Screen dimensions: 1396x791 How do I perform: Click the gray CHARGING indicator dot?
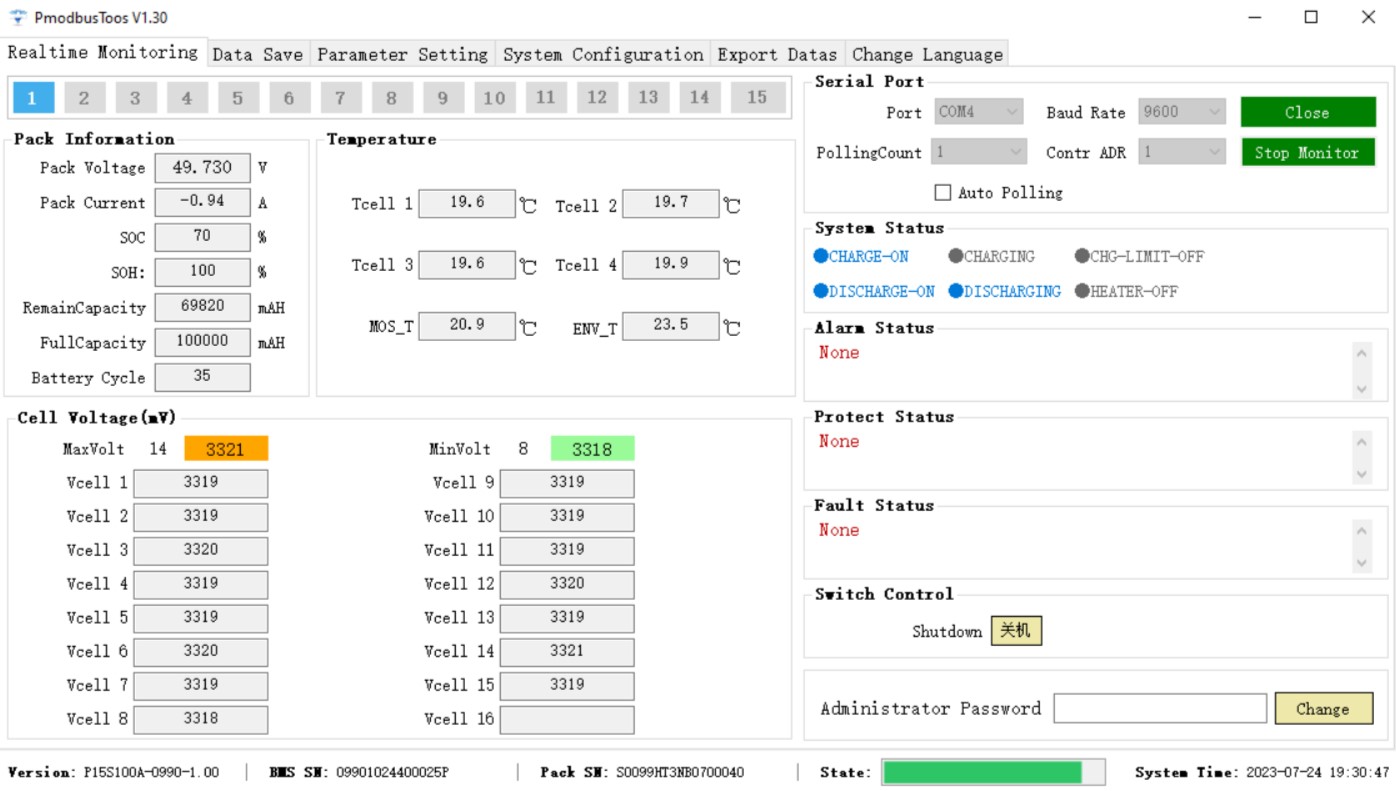[x=956, y=257]
